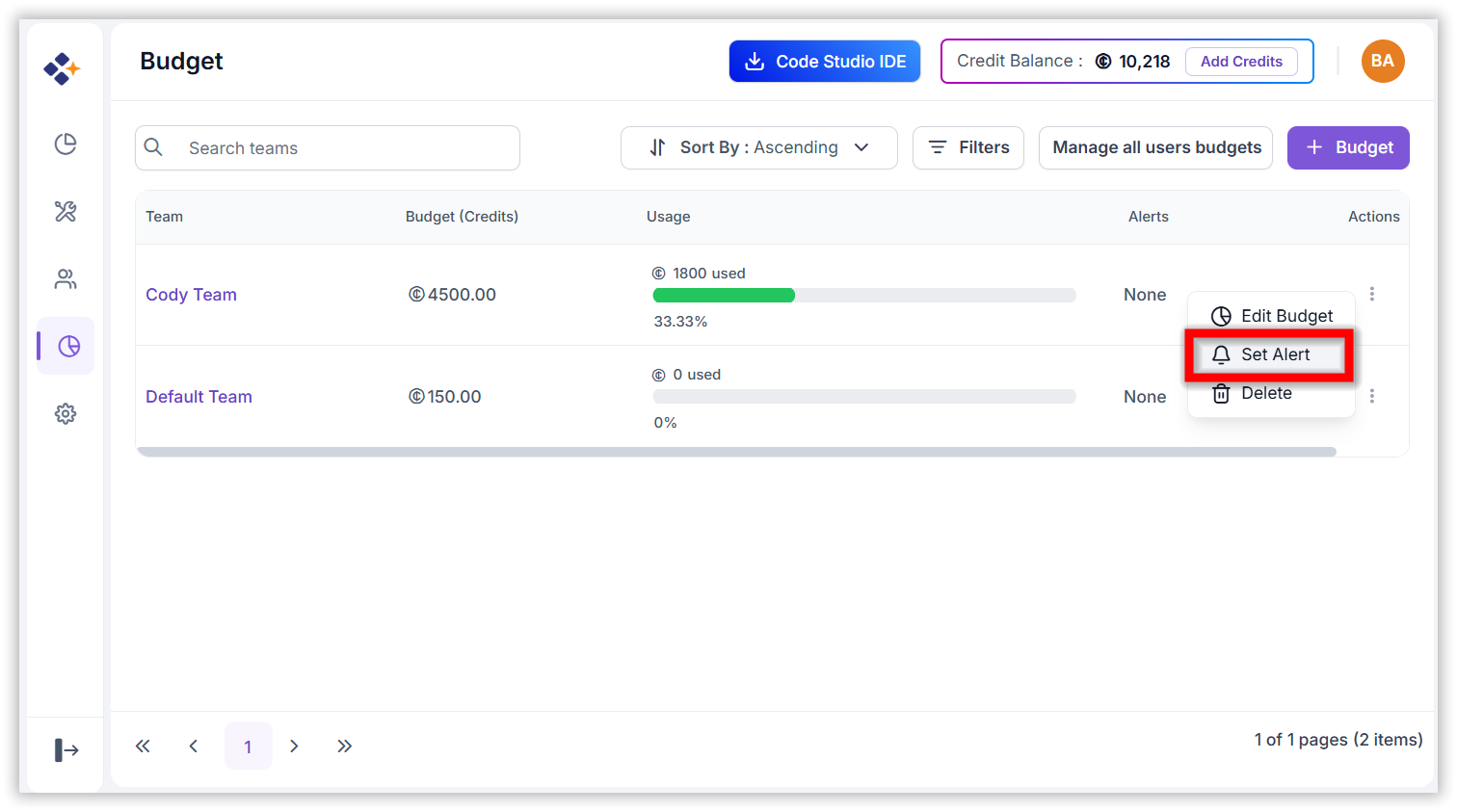
Task: Click the Code Studio IDE download button
Action: coord(825,61)
